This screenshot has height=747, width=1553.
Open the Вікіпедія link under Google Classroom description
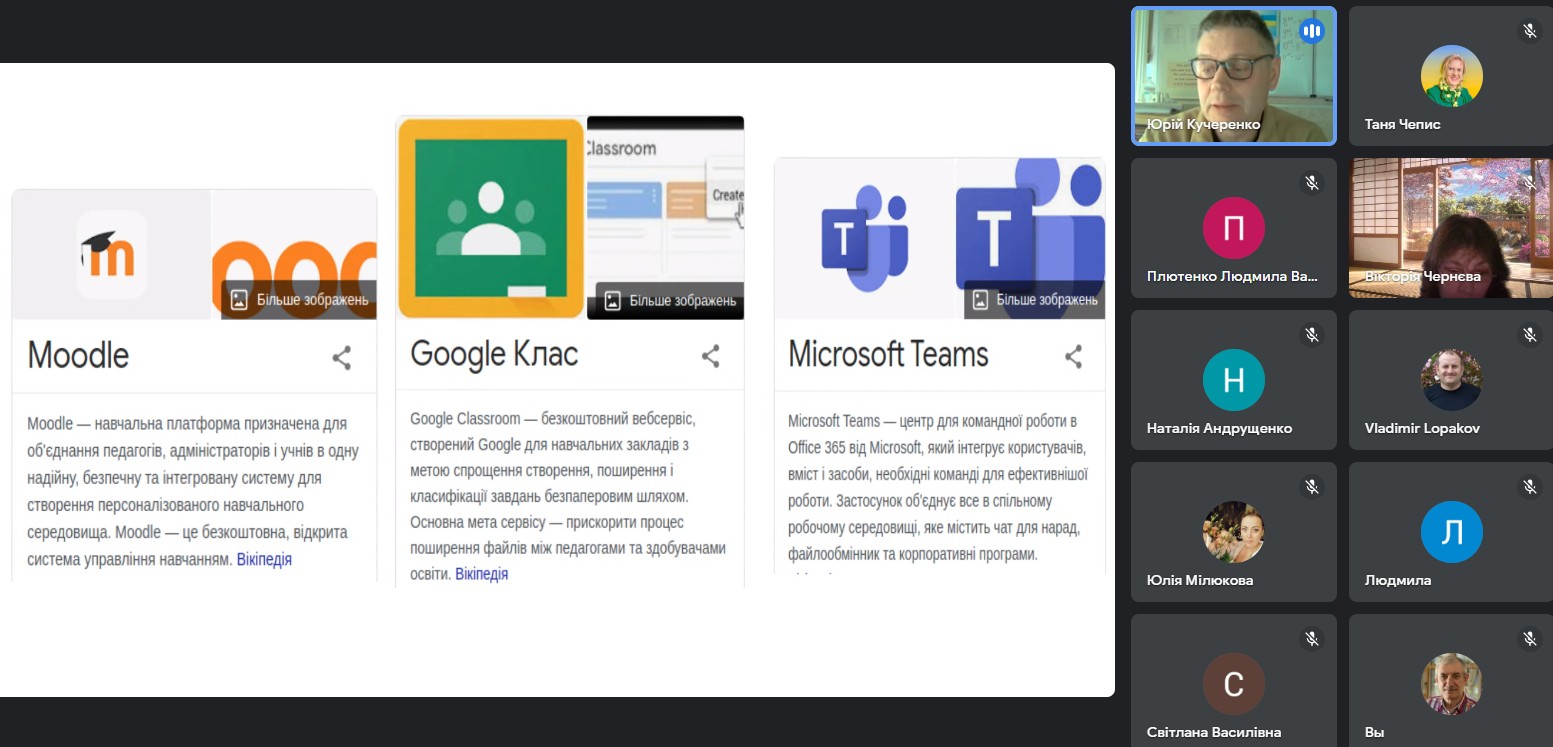[x=481, y=574]
